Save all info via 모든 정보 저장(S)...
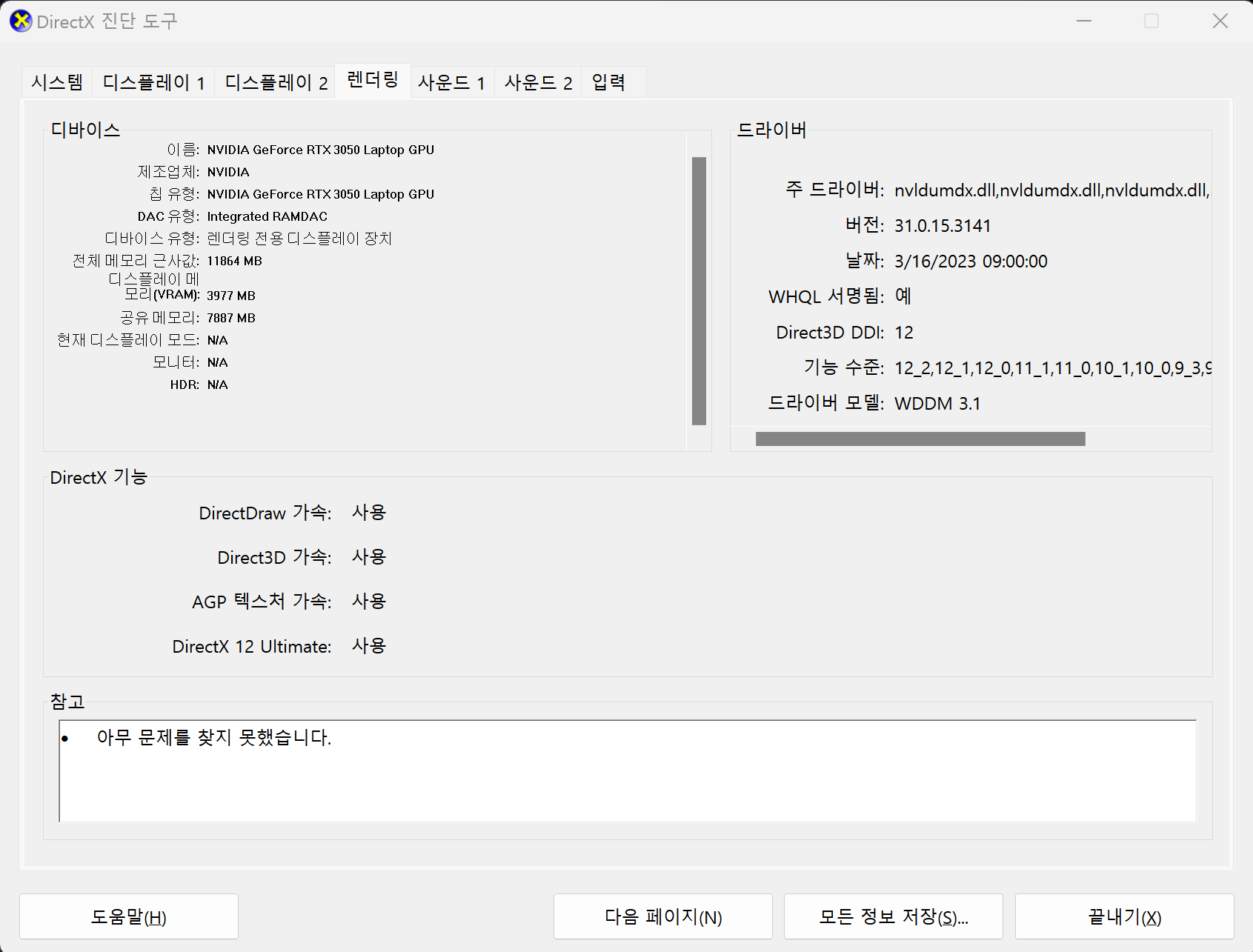 pos(894,916)
